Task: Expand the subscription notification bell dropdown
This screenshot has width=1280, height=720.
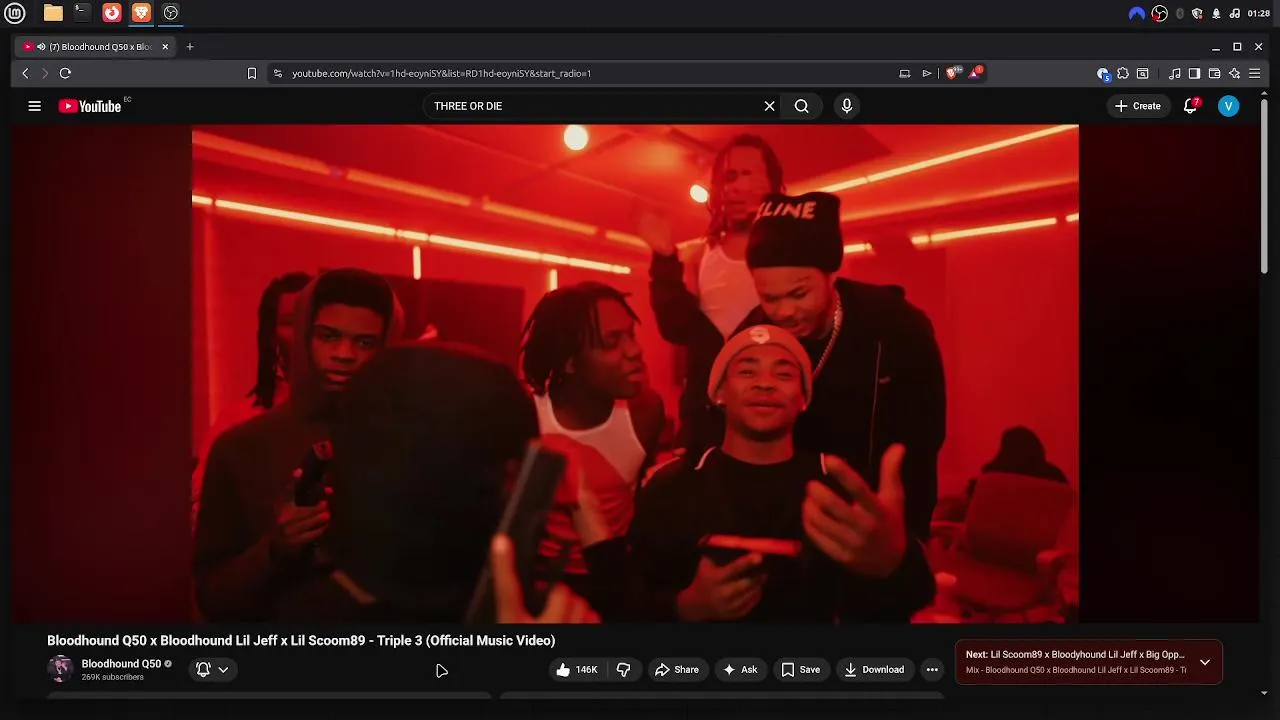Action: [212, 669]
